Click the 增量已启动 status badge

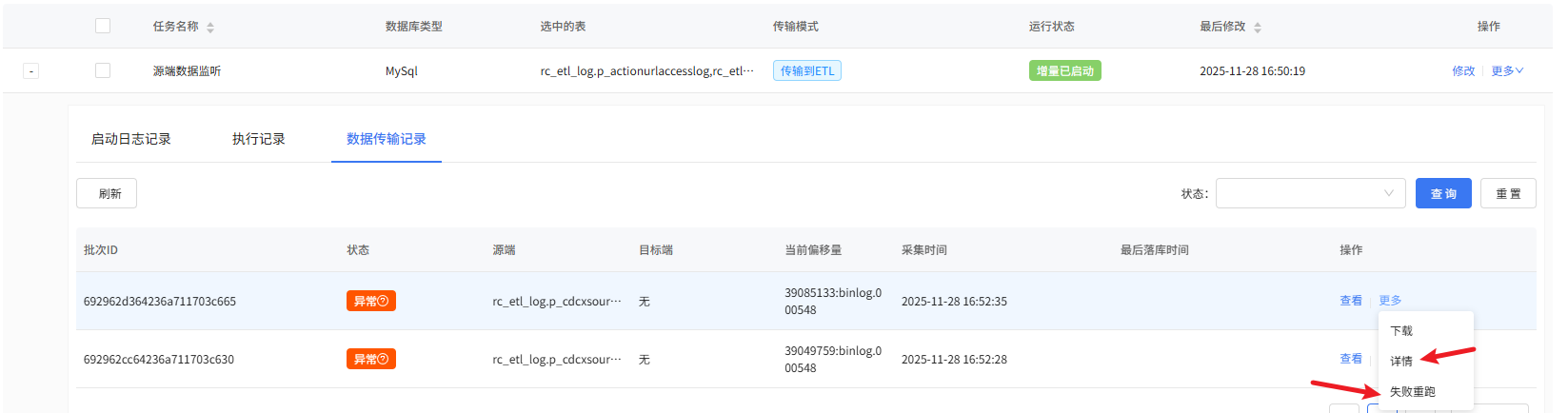[1065, 70]
